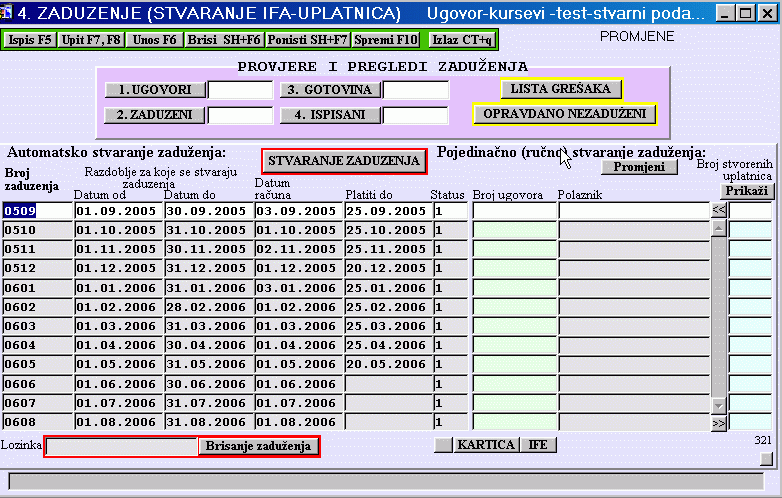Open the 2. ZADUZENI check

point(155,115)
